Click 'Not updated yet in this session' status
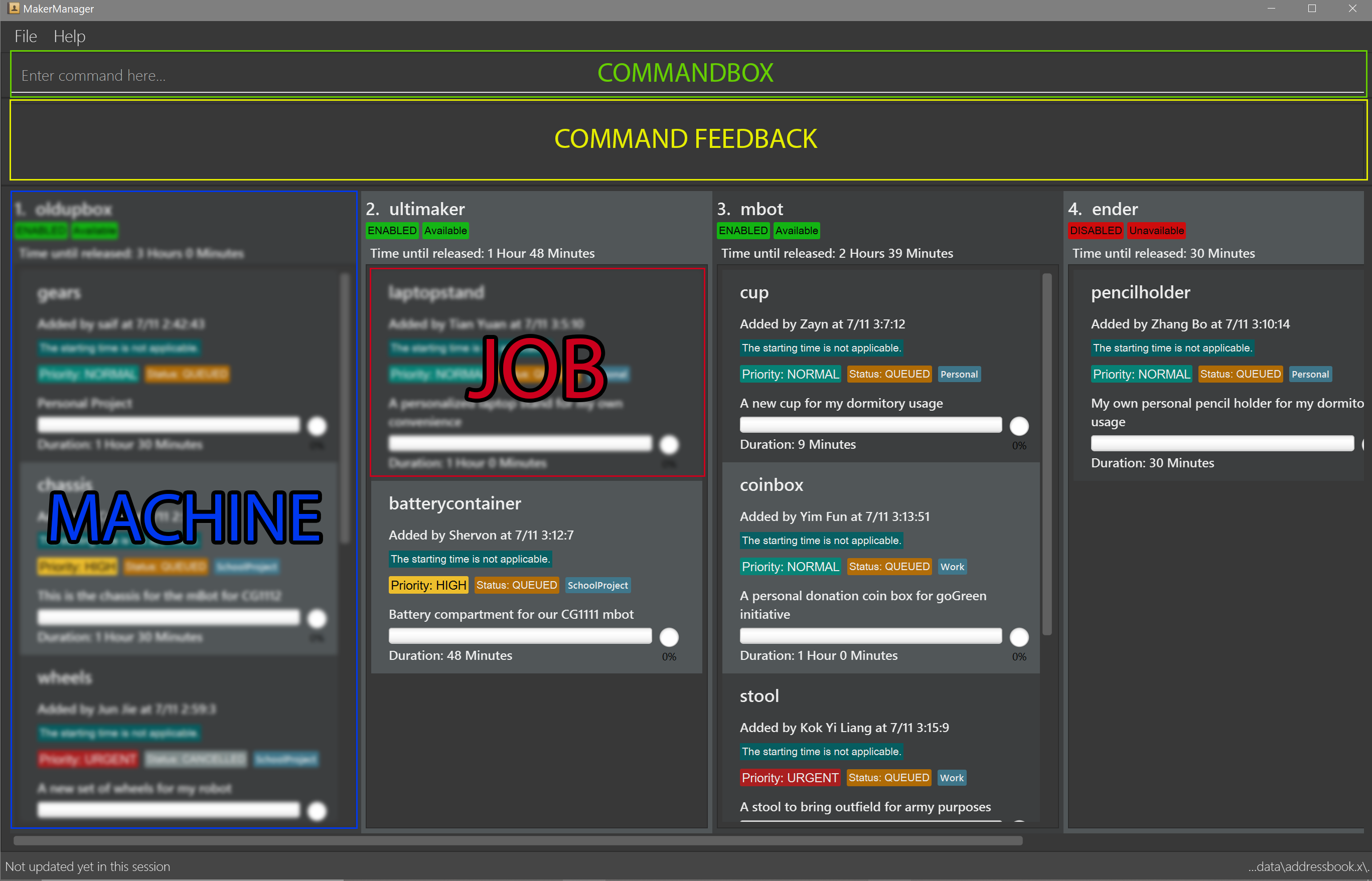This screenshot has width=1372, height=881. click(88, 866)
